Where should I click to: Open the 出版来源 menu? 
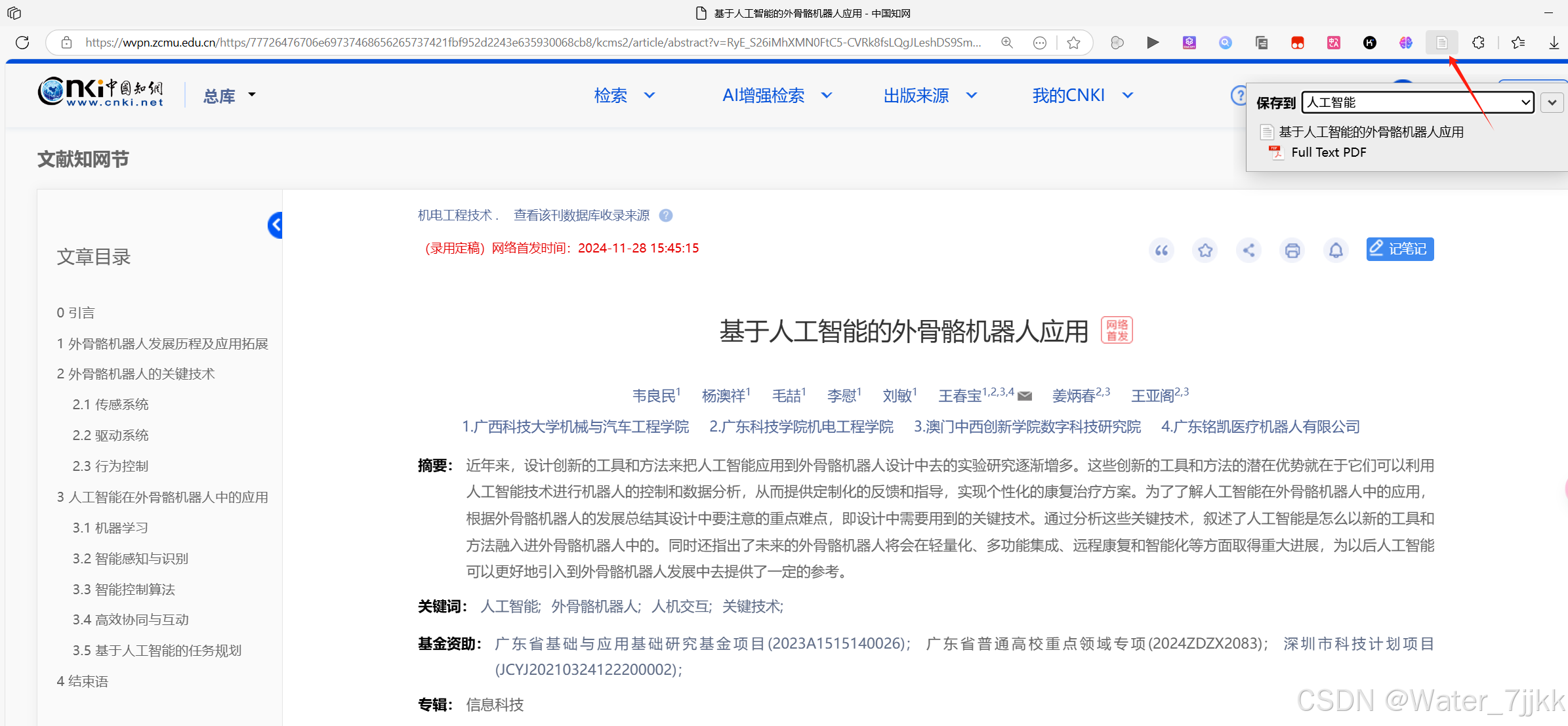point(930,96)
